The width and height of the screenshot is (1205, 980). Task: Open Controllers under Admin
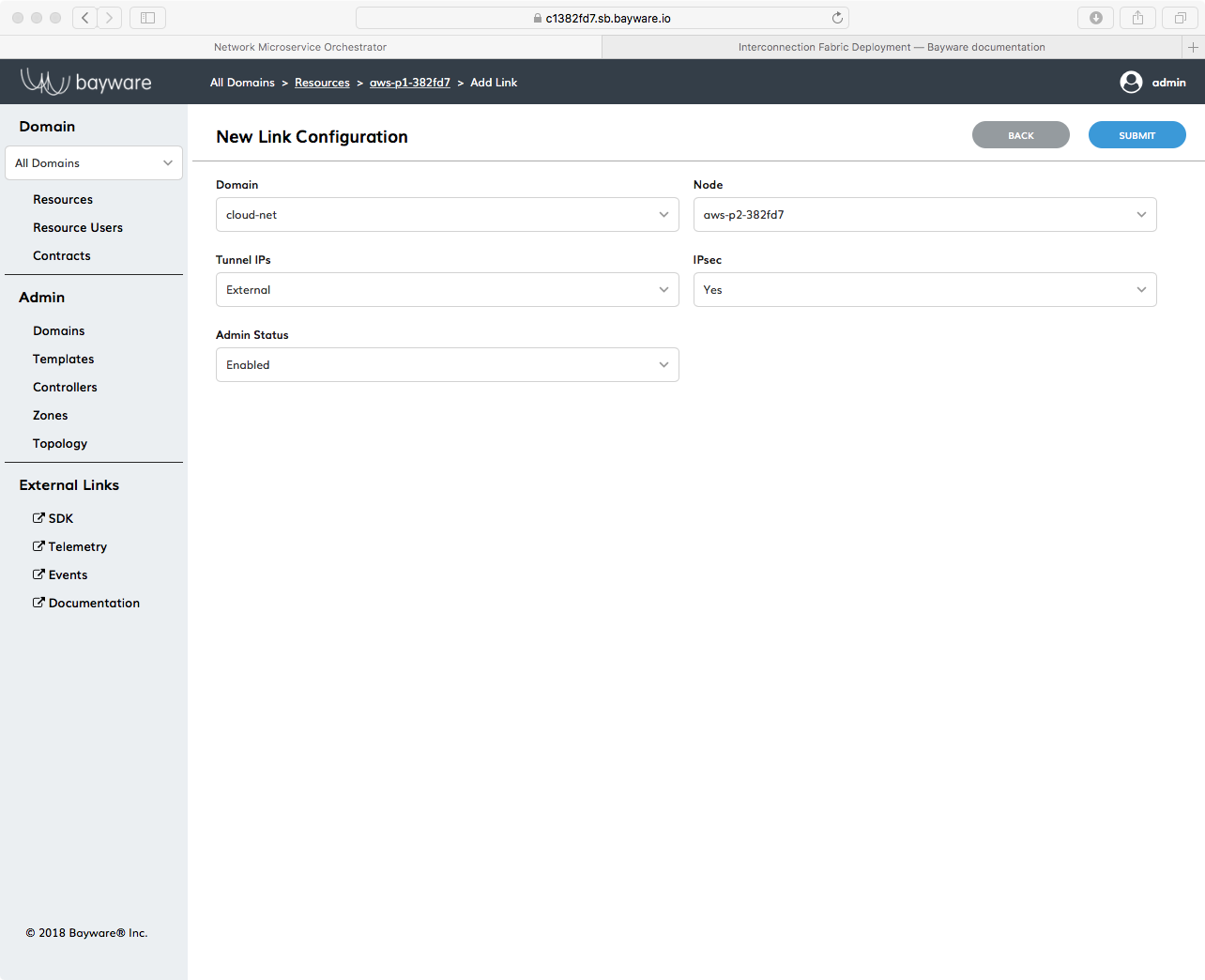[65, 388]
